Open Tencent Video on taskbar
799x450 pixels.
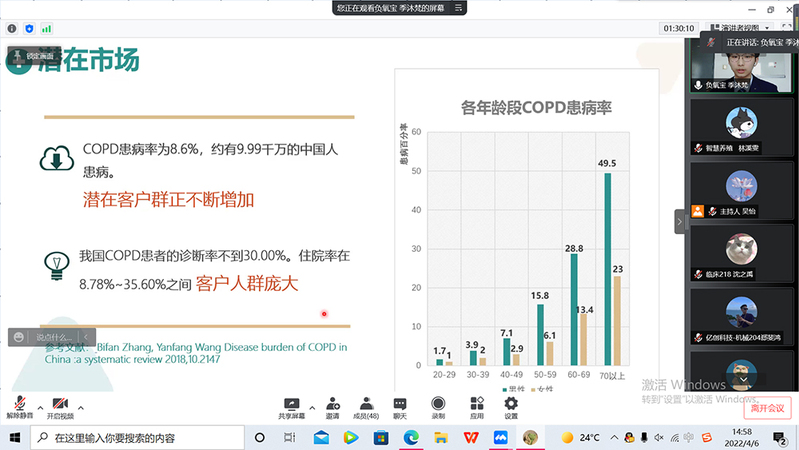point(351,437)
